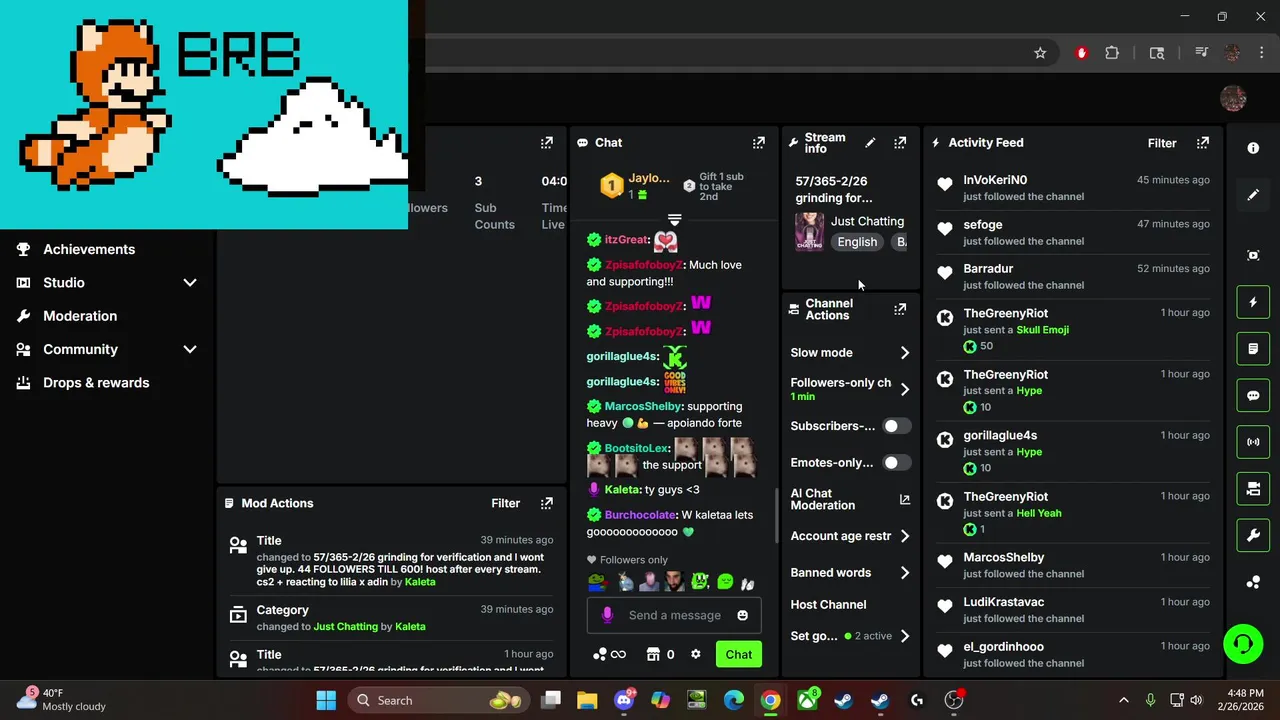
Task: Click the info icon in right sidebar
Action: click(1253, 148)
